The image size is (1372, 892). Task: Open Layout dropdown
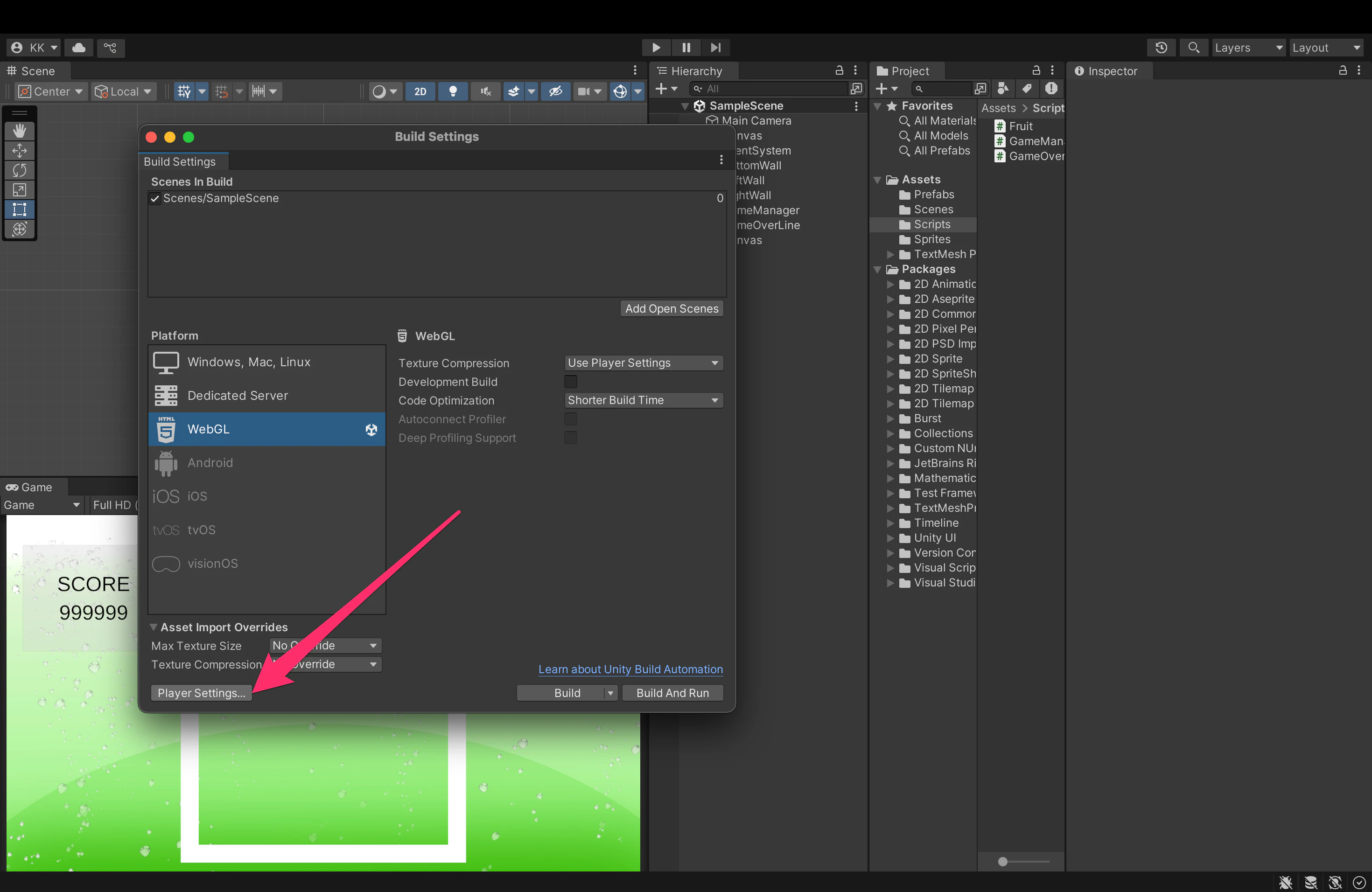[x=1326, y=48]
